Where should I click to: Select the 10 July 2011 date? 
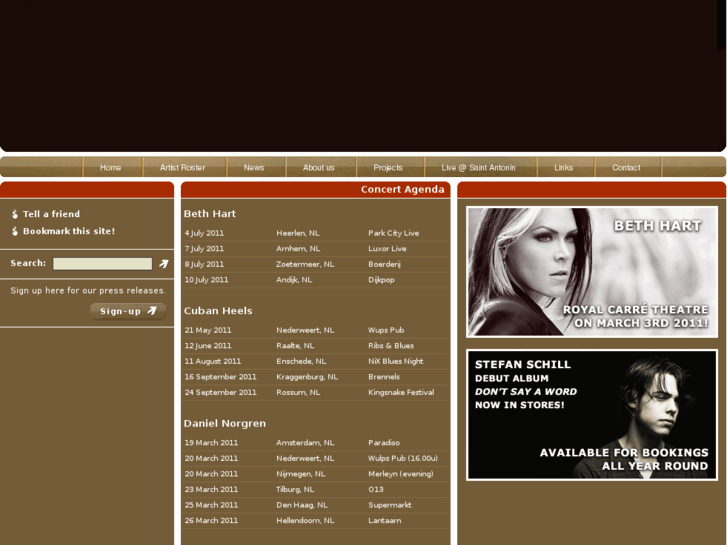point(206,280)
